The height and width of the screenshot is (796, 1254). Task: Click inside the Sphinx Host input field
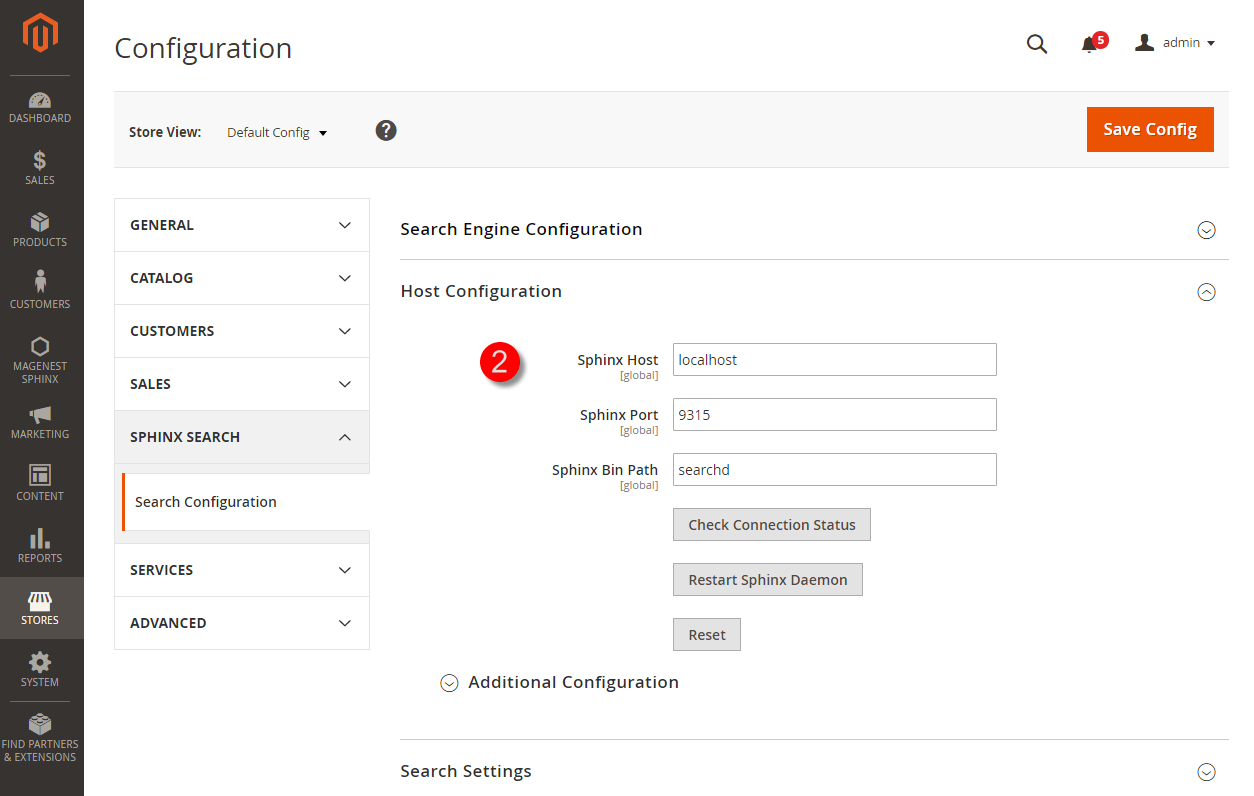click(834, 359)
